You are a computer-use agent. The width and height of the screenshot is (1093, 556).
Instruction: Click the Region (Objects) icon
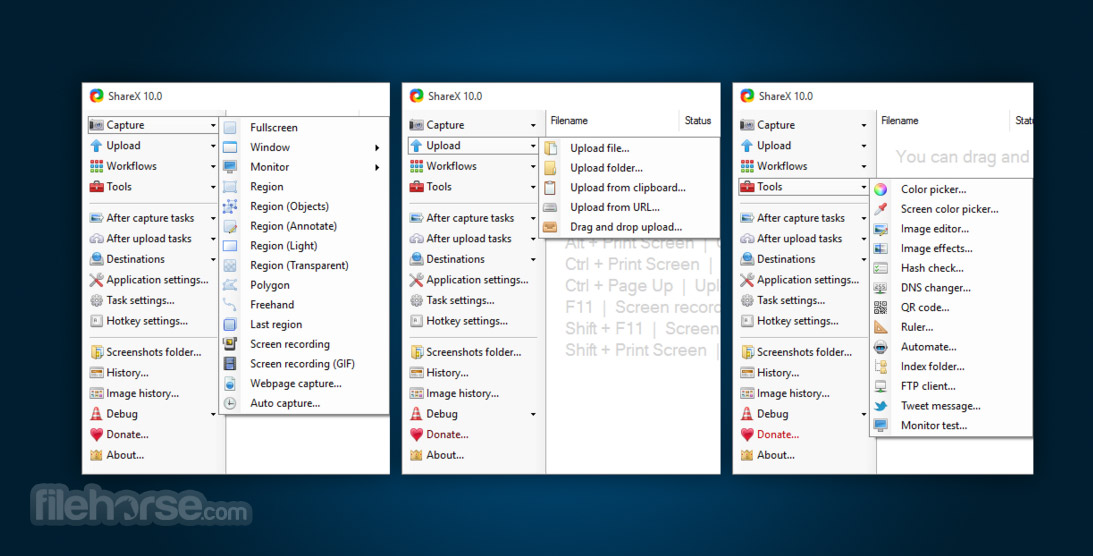click(230, 206)
